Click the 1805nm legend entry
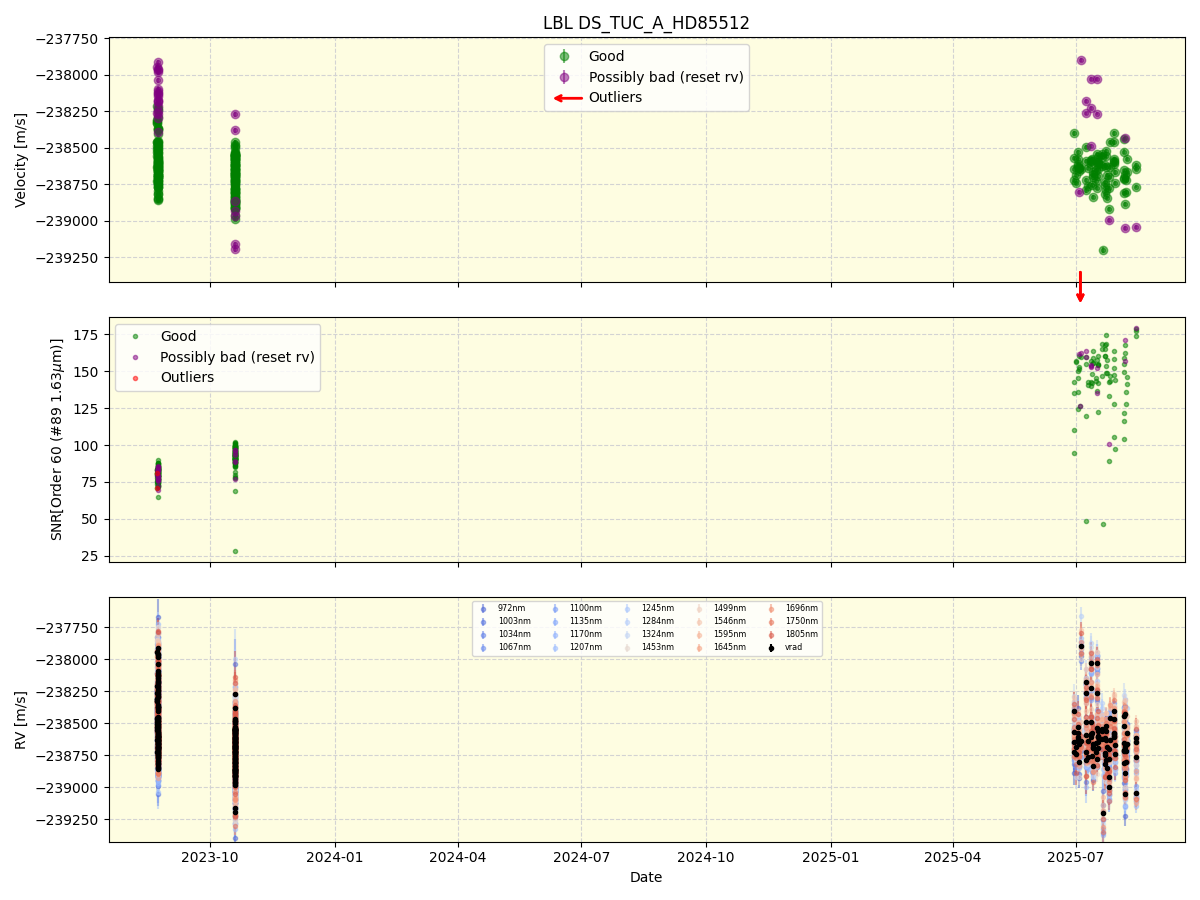Image resolution: width=1200 pixels, height=900 pixels. click(x=802, y=634)
